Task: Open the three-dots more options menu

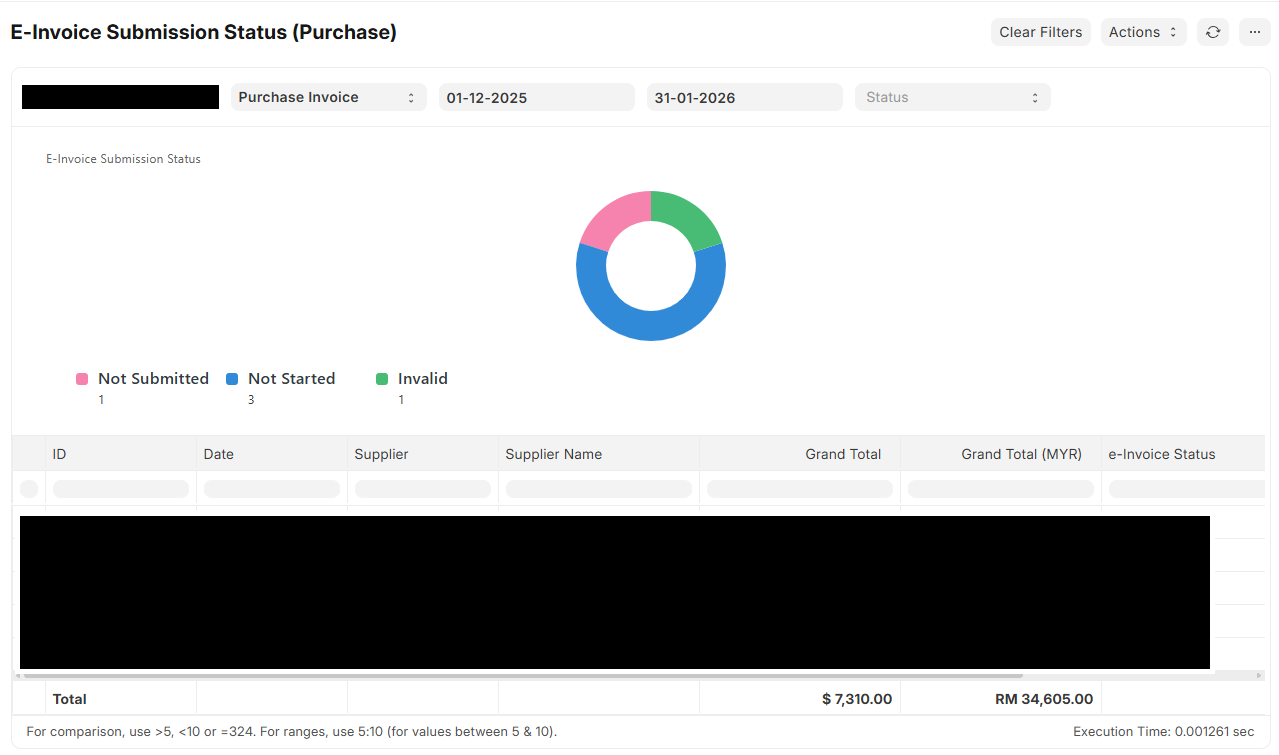Action: pyautogui.click(x=1254, y=32)
